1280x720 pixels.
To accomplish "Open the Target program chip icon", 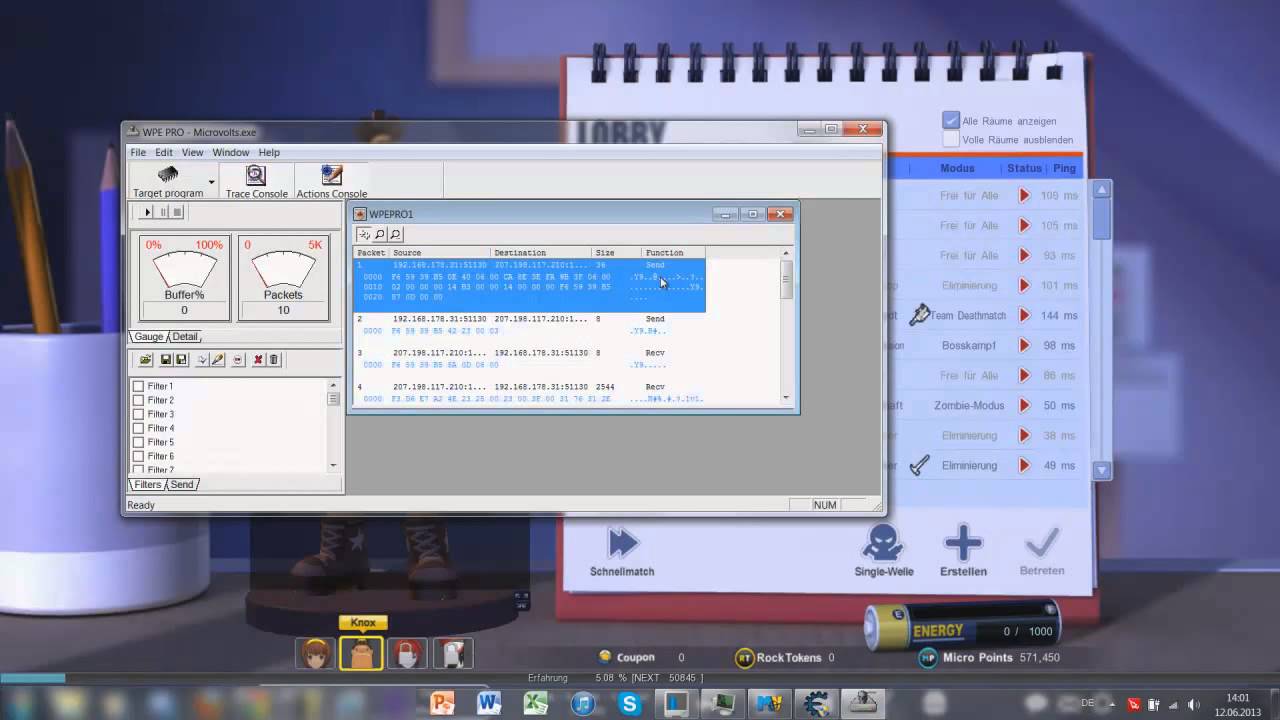I will click(x=168, y=175).
